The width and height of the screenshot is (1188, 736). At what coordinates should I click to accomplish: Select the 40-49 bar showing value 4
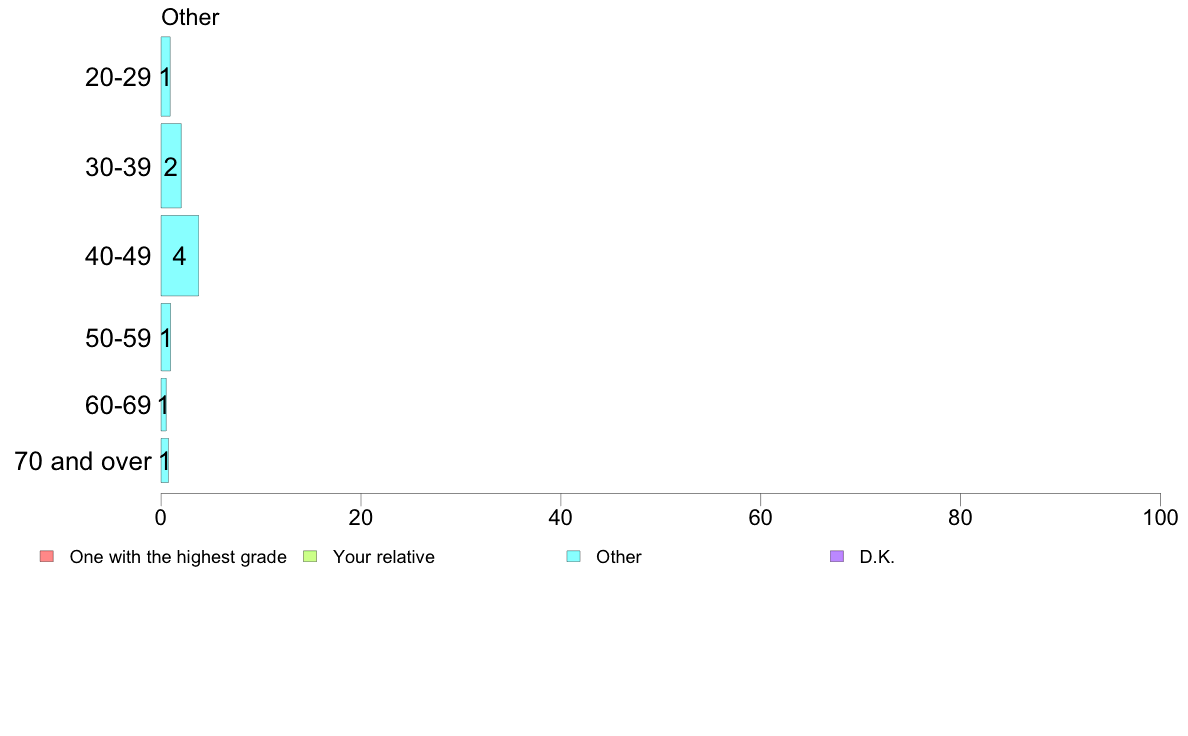pos(180,255)
